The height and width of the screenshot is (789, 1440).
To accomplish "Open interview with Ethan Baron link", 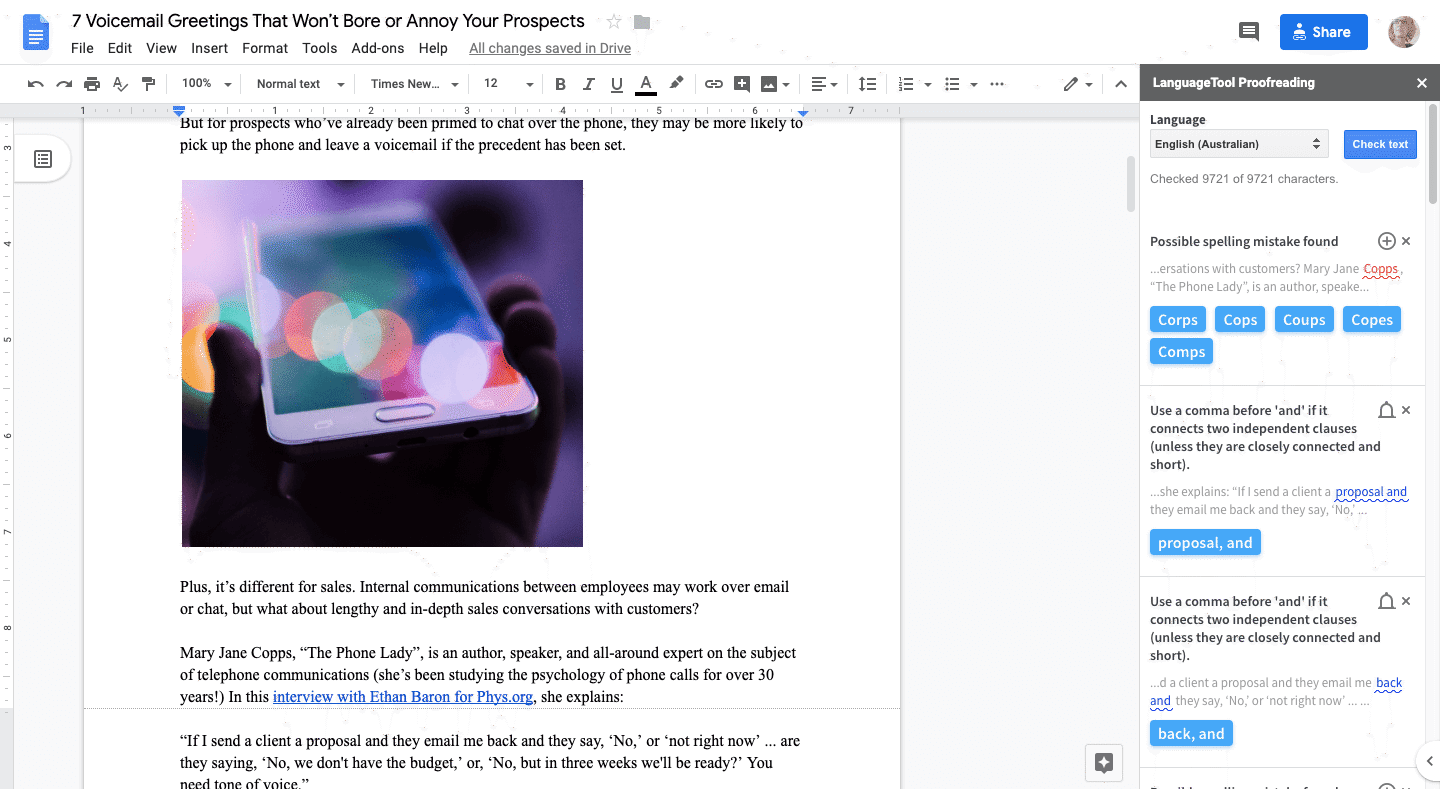I will pyautogui.click(x=402, y=697).
